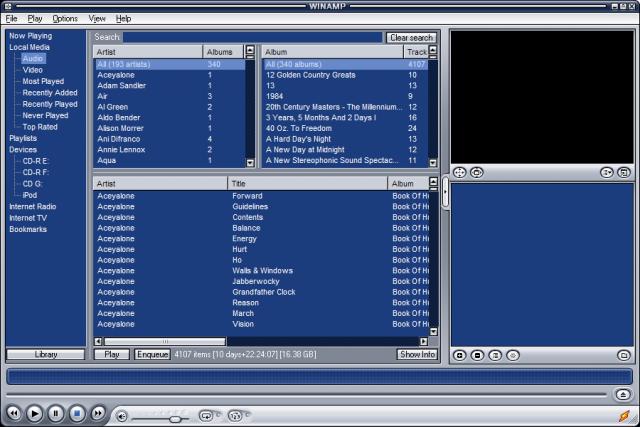Click in the Search field
640x427 pixels.
[x=253, y=38]
